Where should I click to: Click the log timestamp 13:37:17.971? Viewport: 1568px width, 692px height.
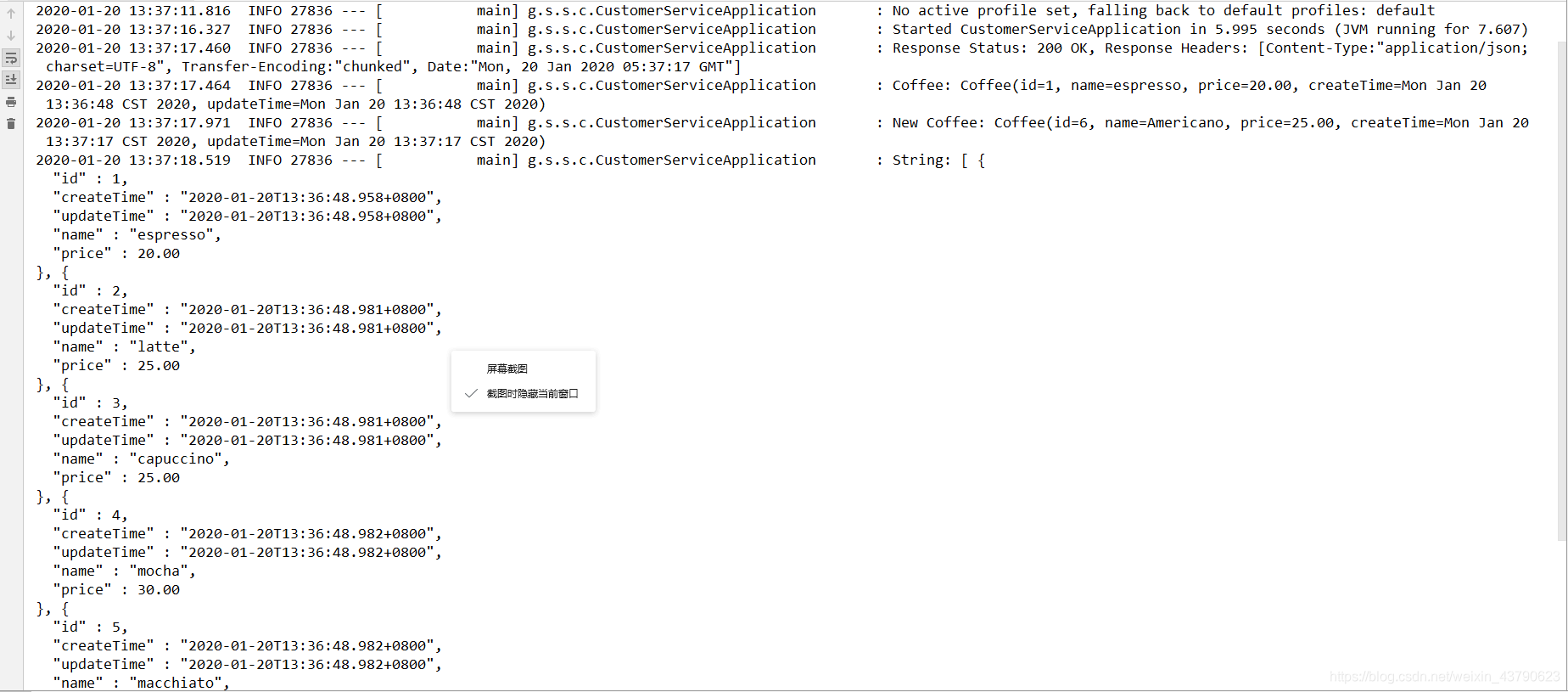[179, 122]
